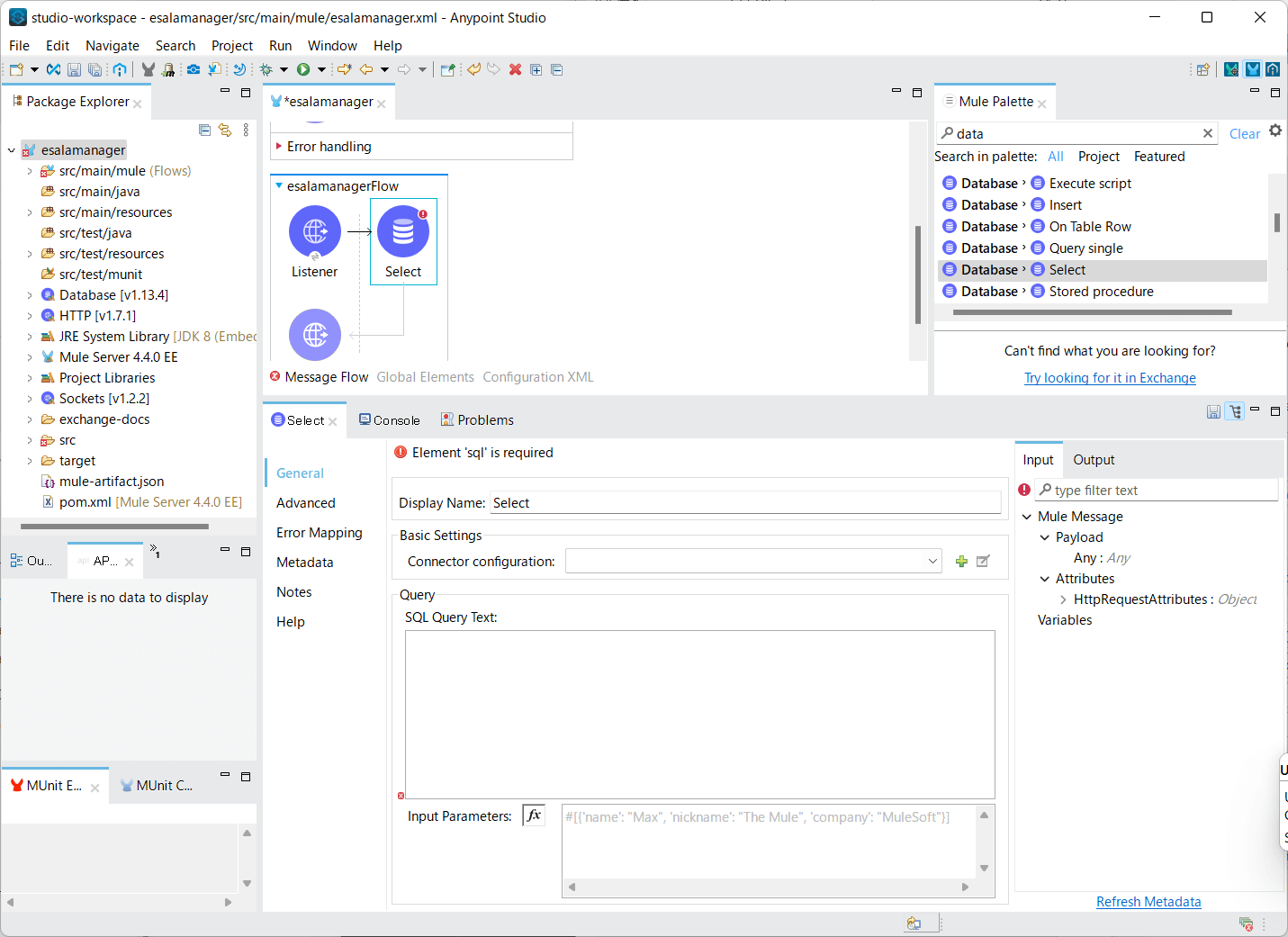Click Try looking for it in Exchange
1288x937 pixels.
1110,378
